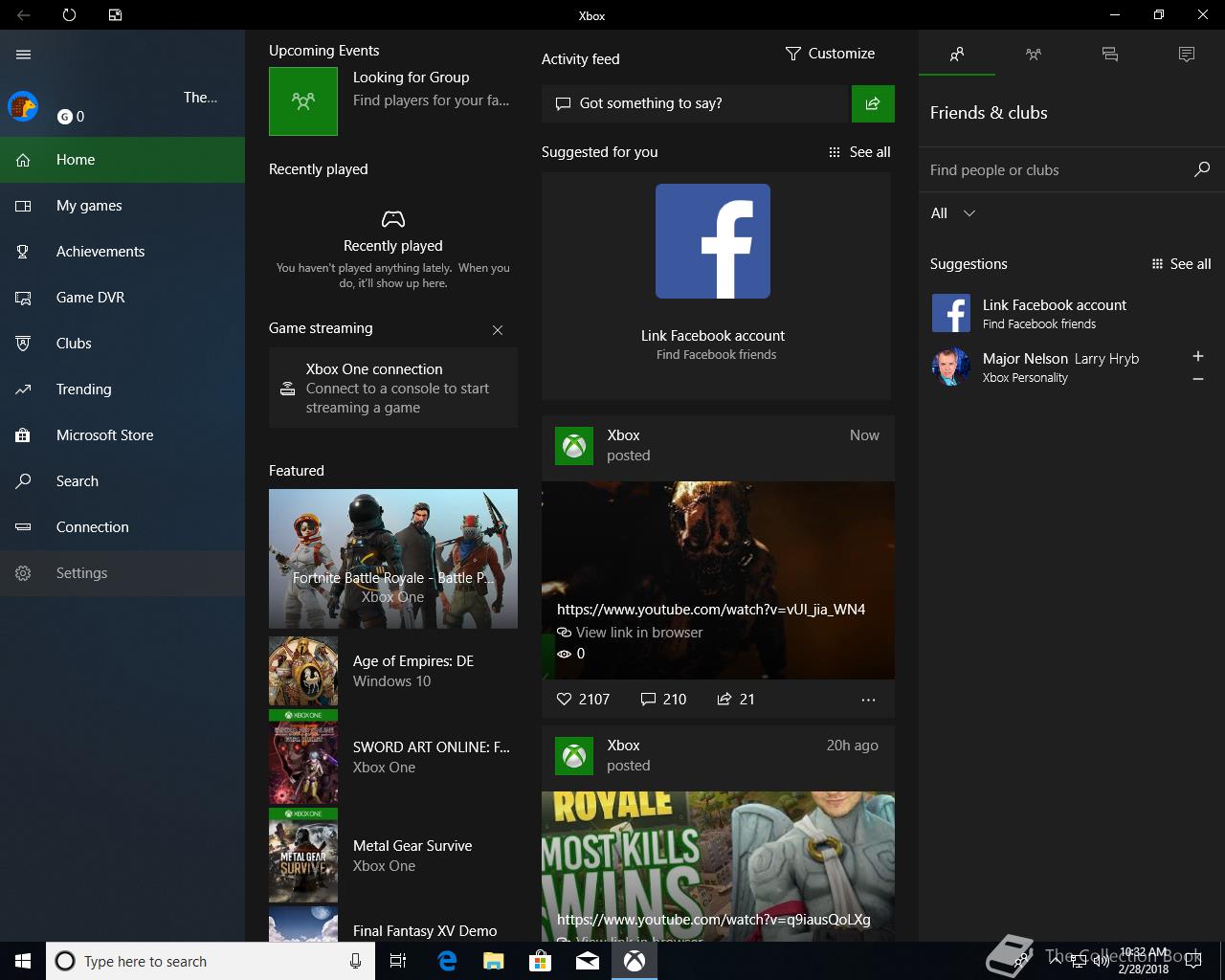
Task: Click Link Facebook account suggestion row
Action: [x=1072, y=313]
